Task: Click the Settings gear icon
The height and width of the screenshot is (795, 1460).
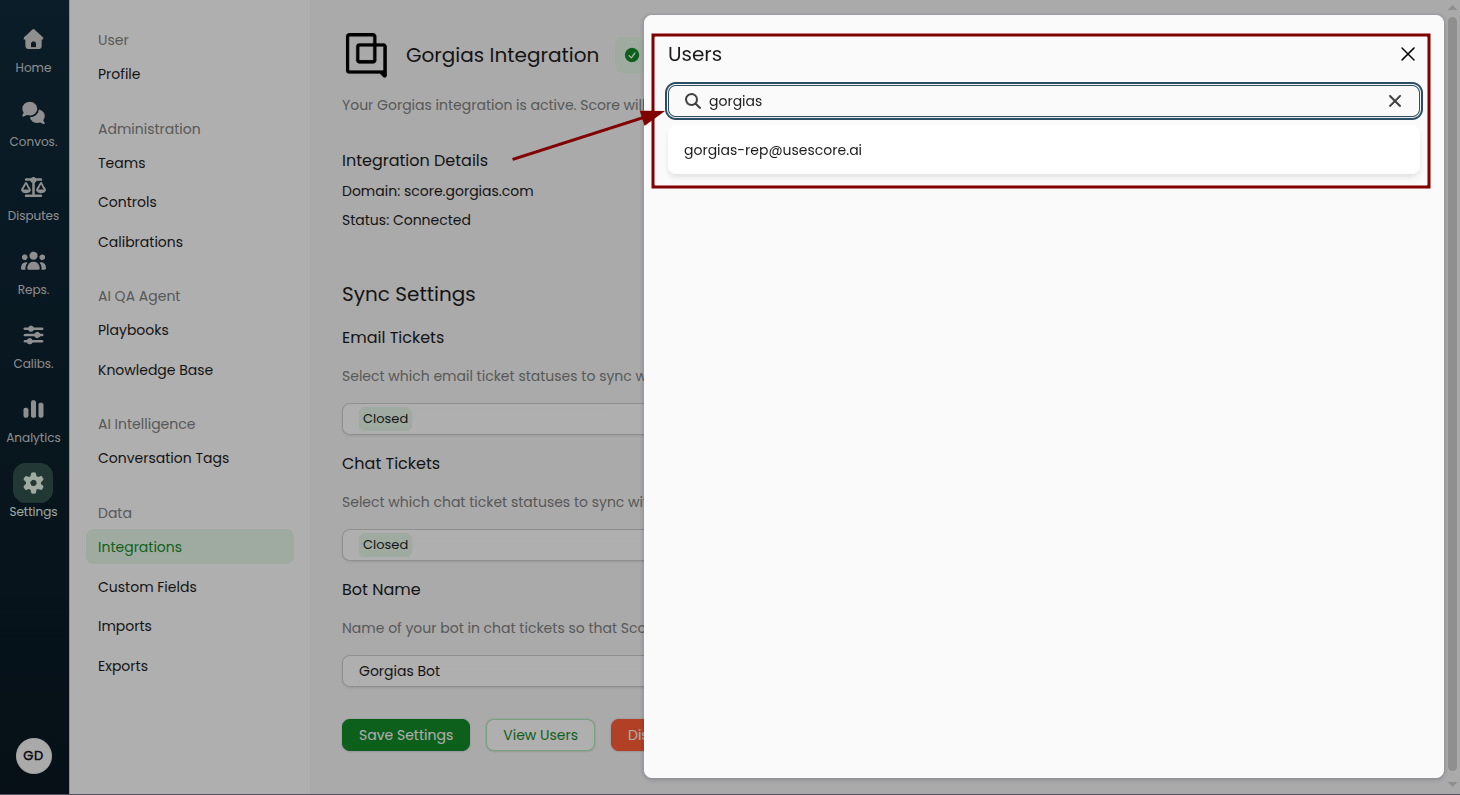Action: tap(33, 484)
